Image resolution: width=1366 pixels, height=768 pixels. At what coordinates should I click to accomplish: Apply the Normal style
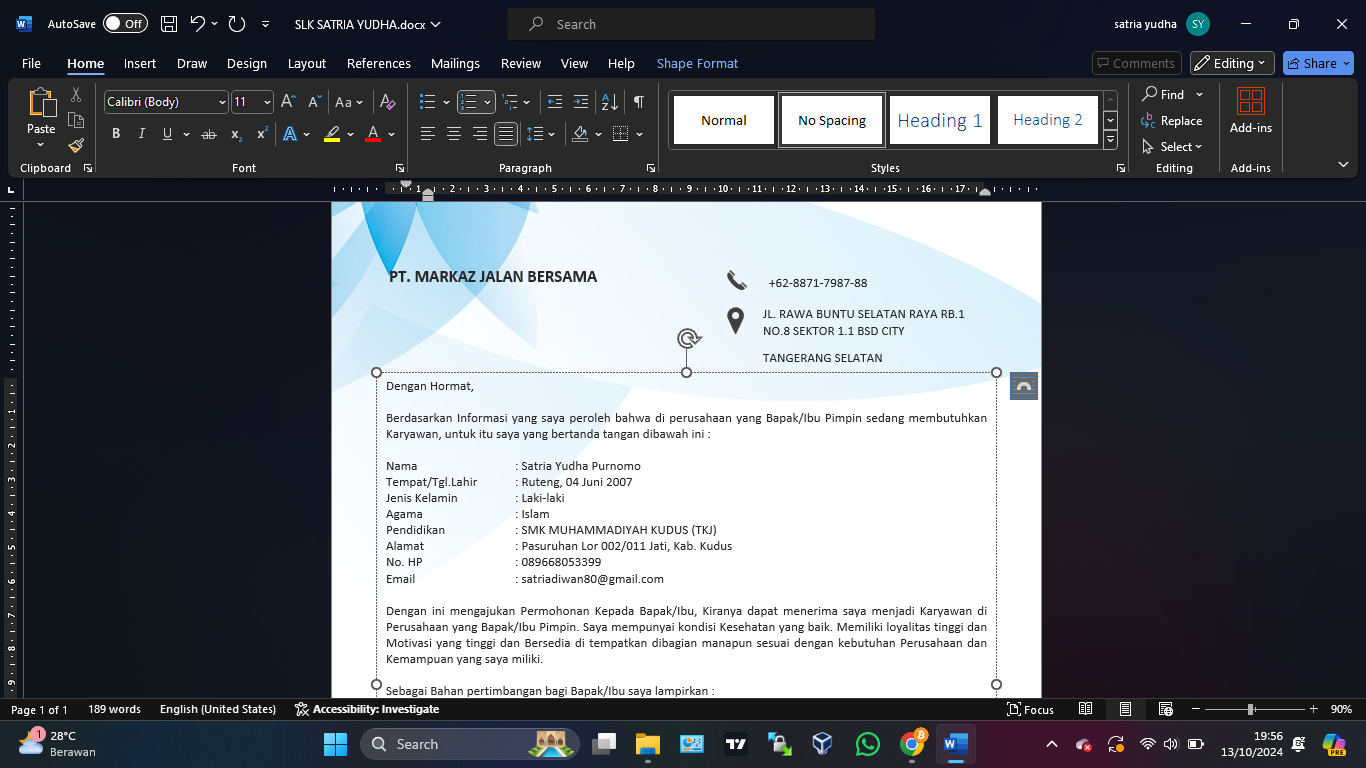(724, 120)
